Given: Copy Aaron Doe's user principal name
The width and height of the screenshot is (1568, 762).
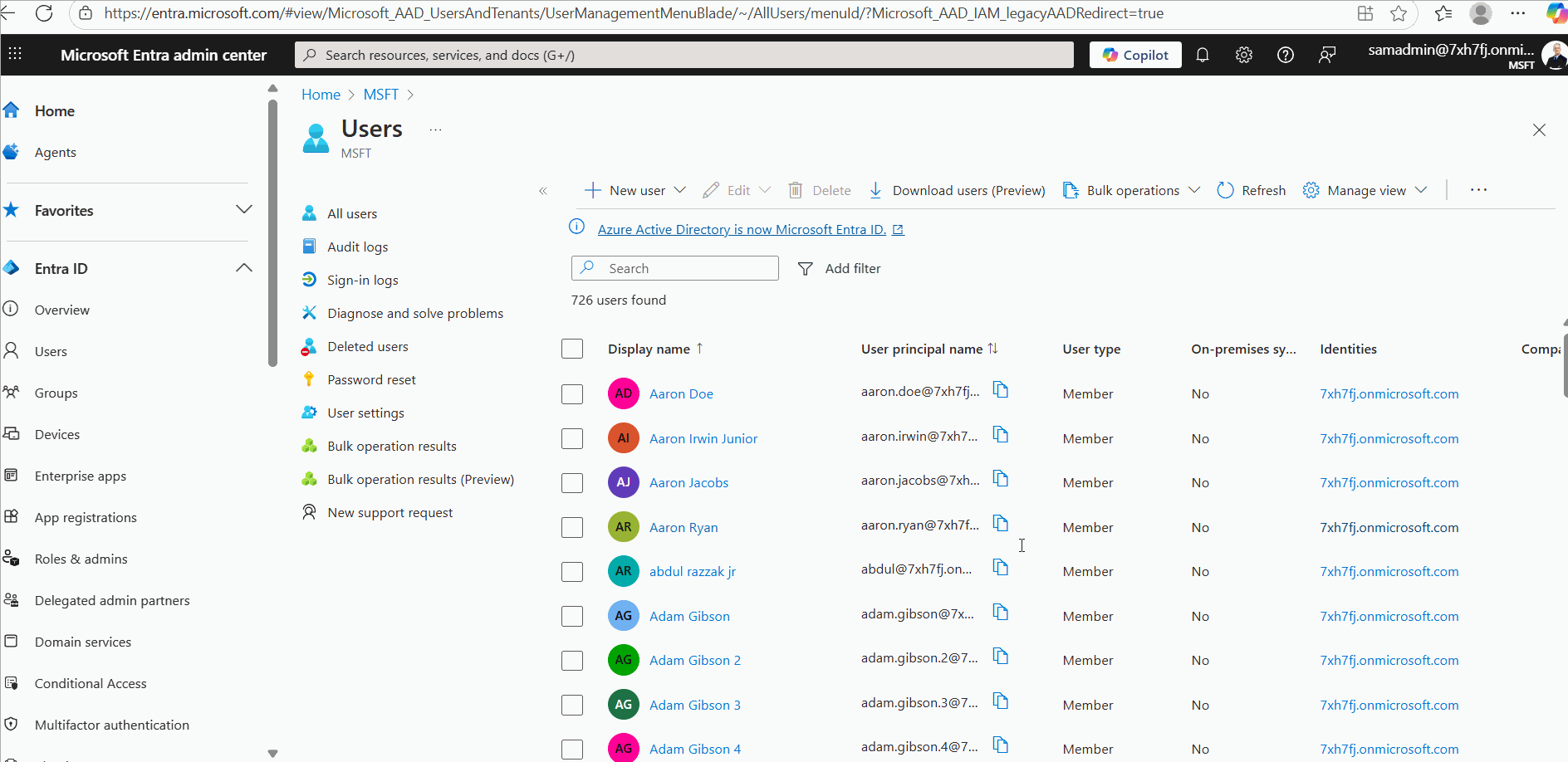Looking at the screenshot, I should pyautogui.click(x=1001, y=390).
